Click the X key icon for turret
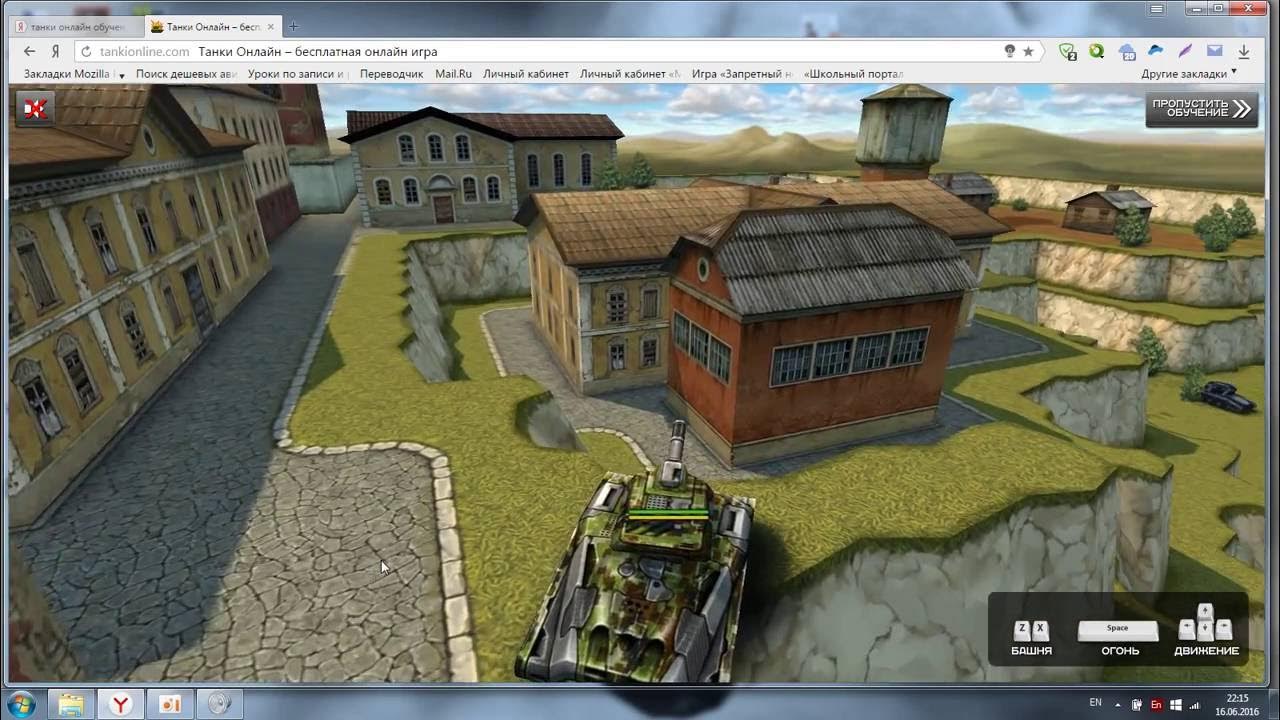The height and width of the screenshot is (720, 1280). coord(1040,630)
